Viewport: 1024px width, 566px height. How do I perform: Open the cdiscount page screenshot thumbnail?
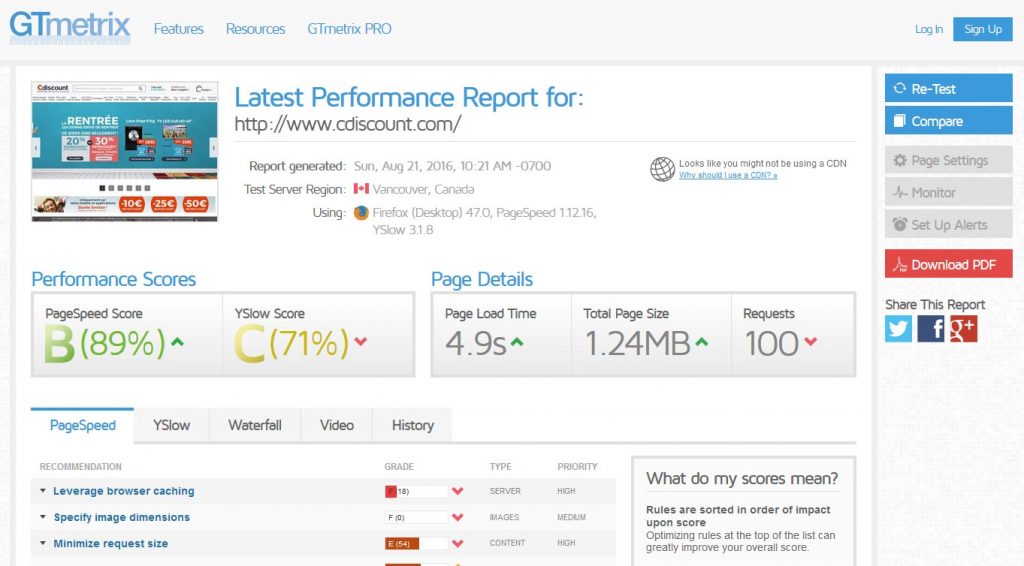(x=125, y=151)
